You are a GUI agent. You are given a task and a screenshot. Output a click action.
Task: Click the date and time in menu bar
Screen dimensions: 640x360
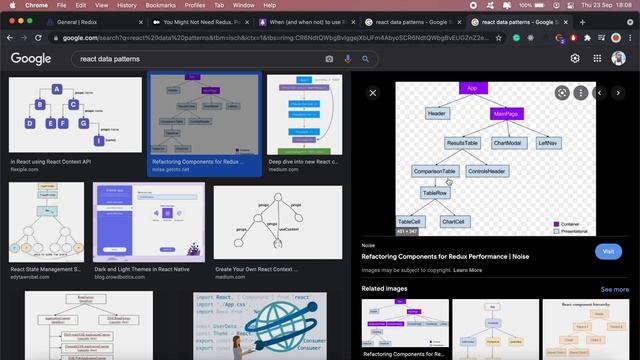tap(606, 5)
